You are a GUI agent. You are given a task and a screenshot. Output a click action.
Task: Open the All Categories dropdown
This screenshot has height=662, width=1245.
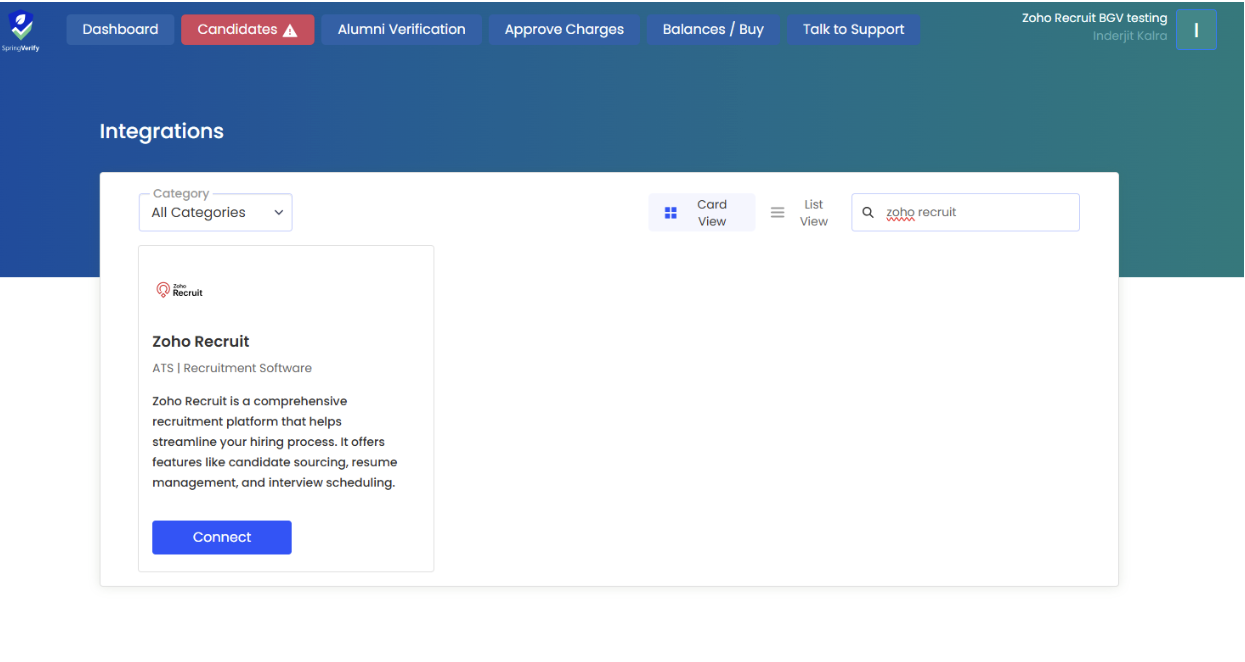tap(216, 212)
